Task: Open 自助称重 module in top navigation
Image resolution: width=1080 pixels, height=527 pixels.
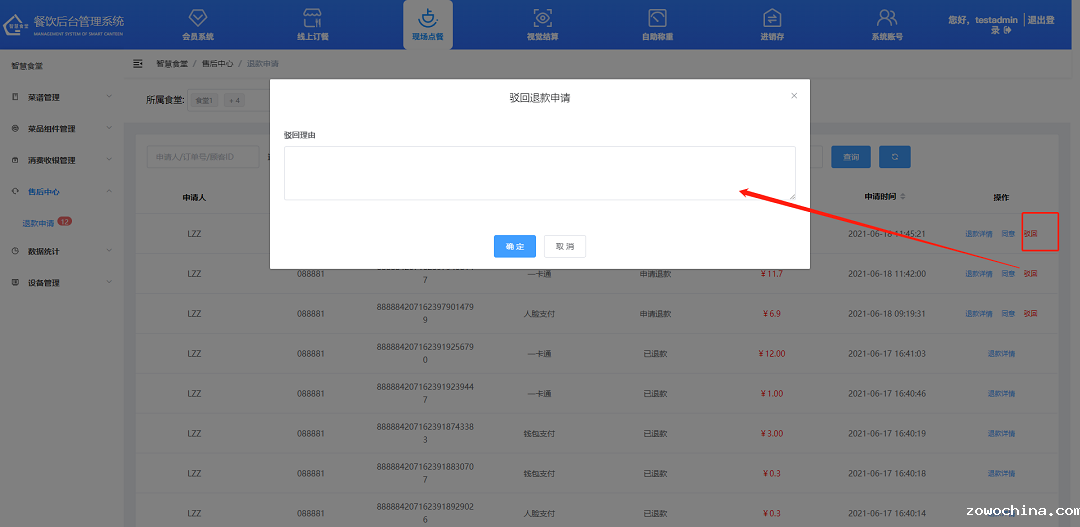Action: tap(657, 24)
